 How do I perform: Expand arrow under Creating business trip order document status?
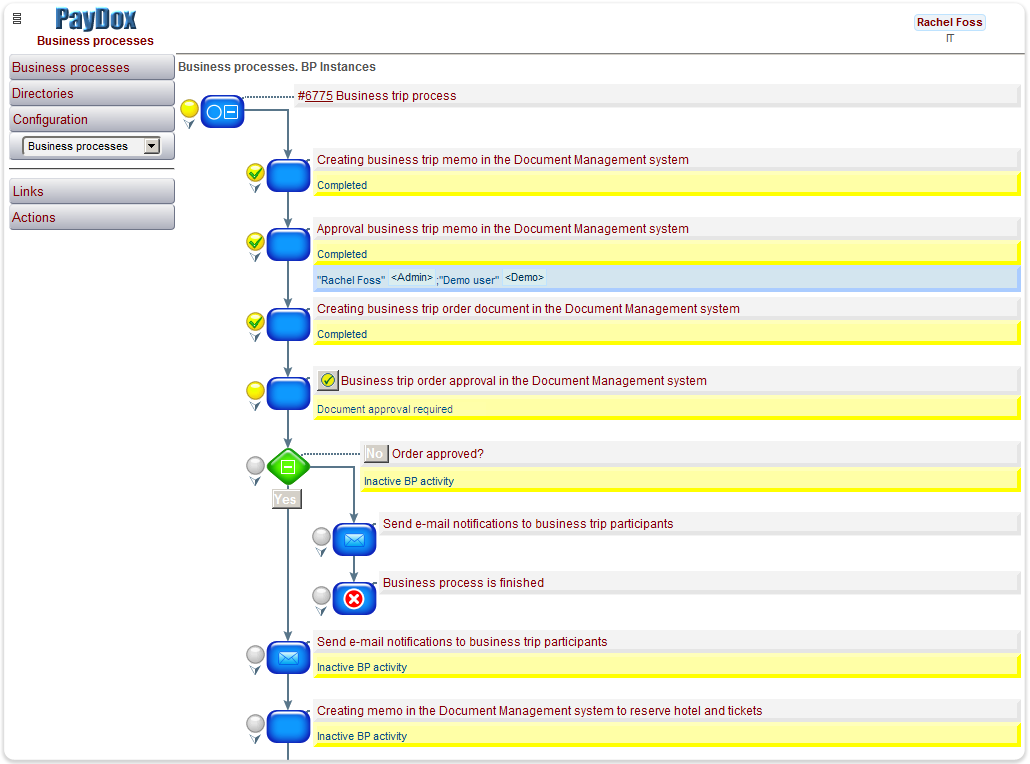coord(255,337)
